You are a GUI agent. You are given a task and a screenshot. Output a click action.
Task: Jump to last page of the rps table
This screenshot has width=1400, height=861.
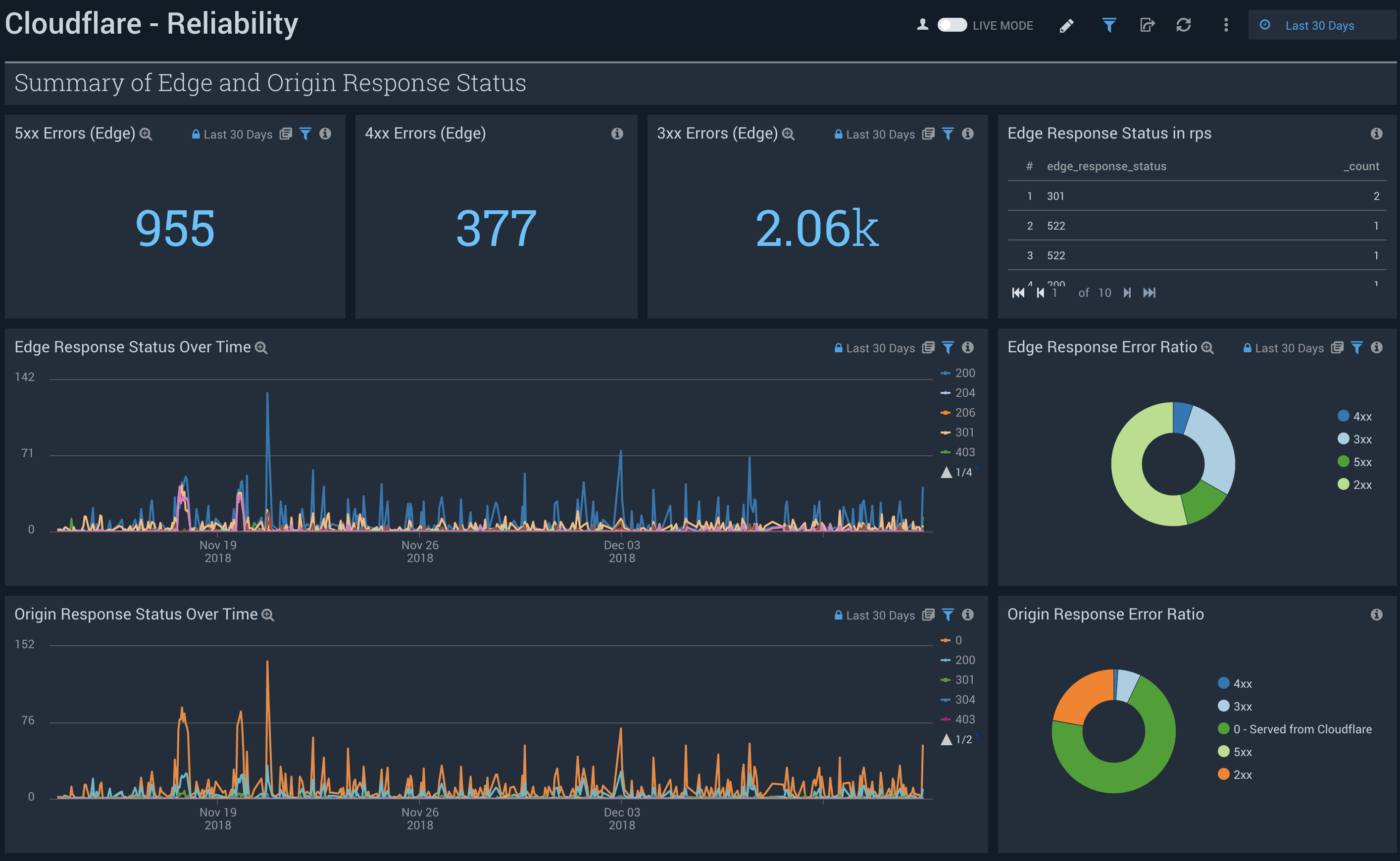pyautogui.click(x=1150, y=293)
